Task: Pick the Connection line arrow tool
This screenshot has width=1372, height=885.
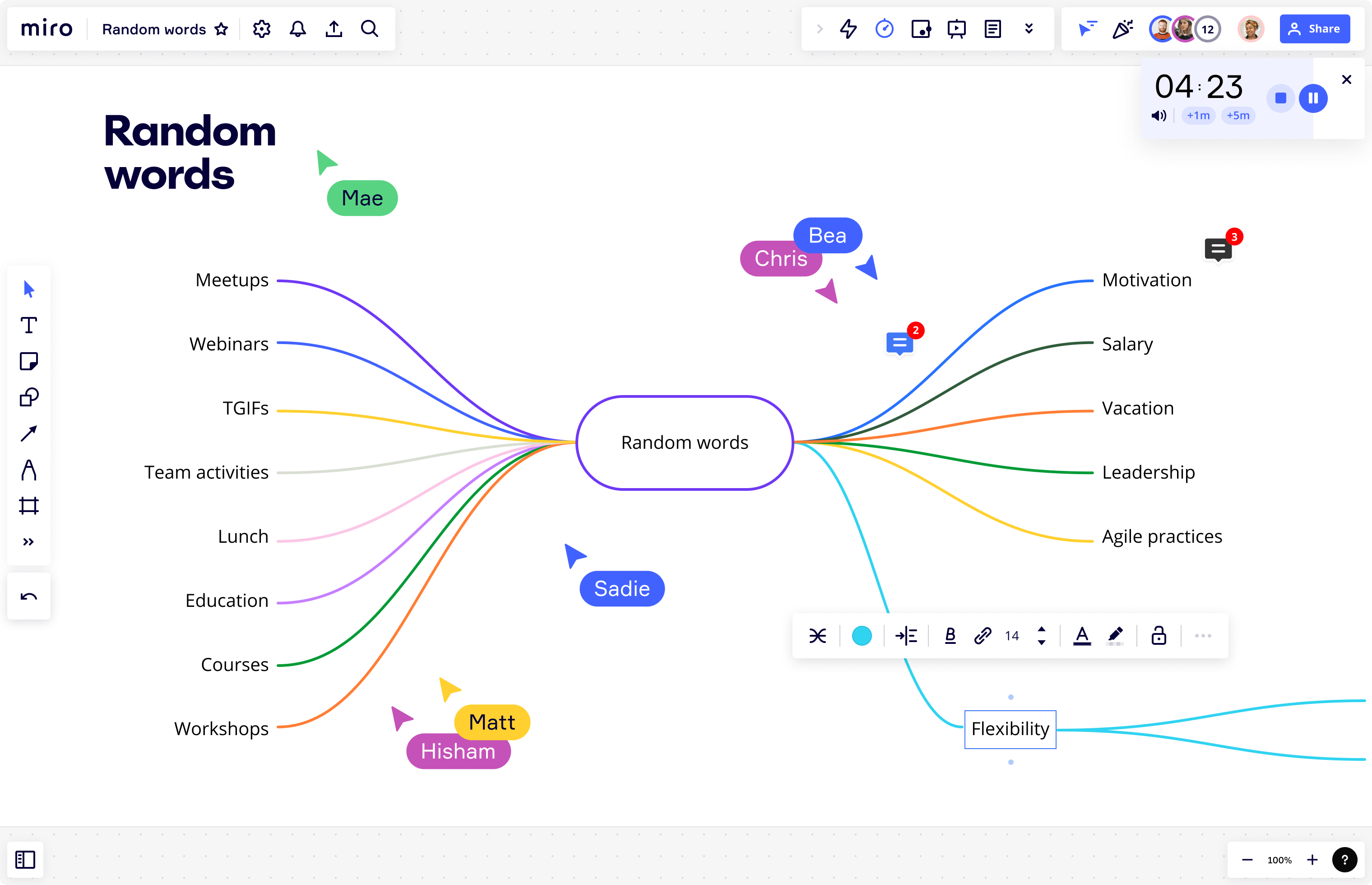Action: pos(29,433)
